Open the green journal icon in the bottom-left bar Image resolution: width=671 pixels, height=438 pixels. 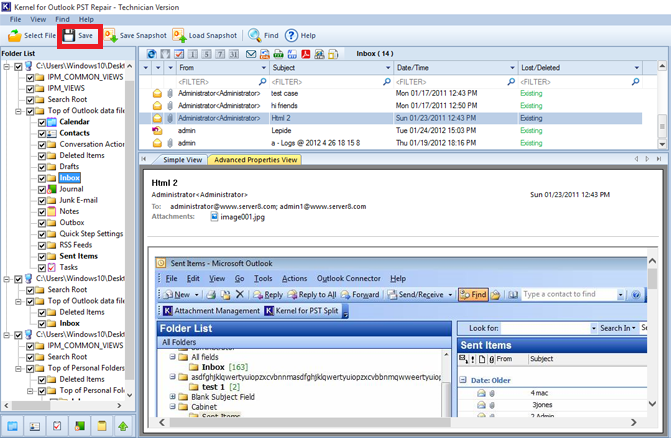pos(80,426)
